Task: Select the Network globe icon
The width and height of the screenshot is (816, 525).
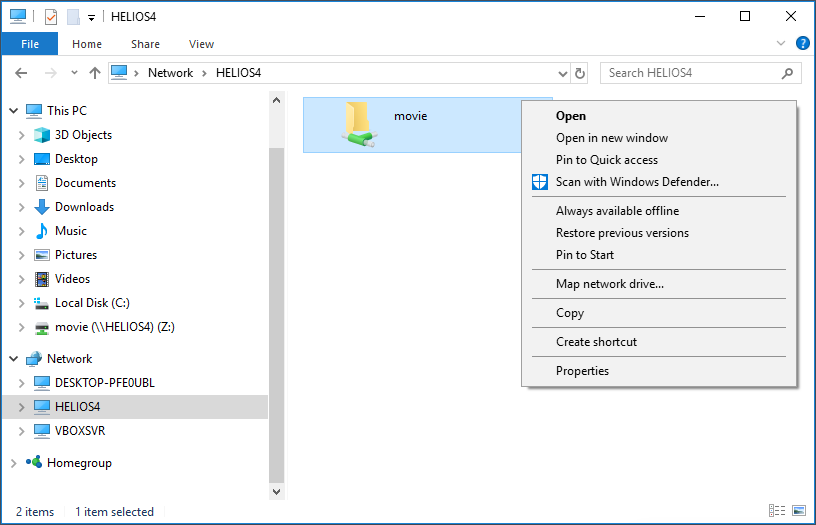Action: pos(34,358)
